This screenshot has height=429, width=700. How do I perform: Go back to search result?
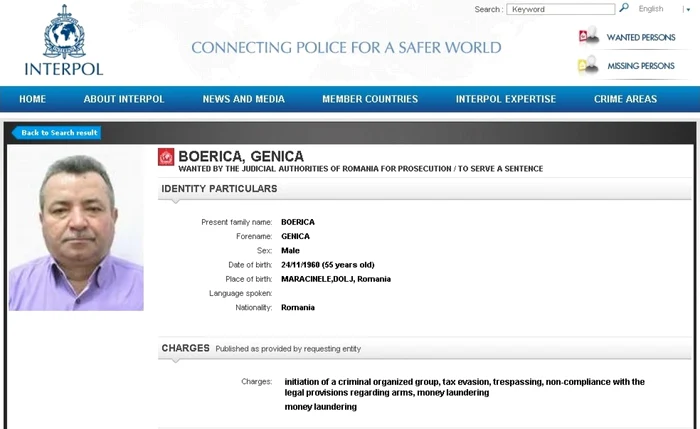(x=57, y=133)
